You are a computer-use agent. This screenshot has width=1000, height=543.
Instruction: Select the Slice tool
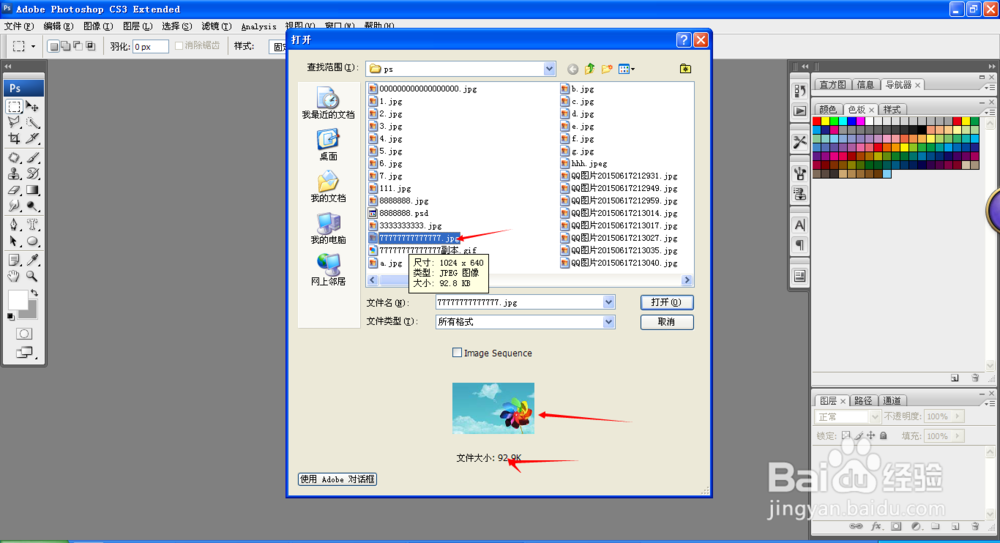coord(33,138)
